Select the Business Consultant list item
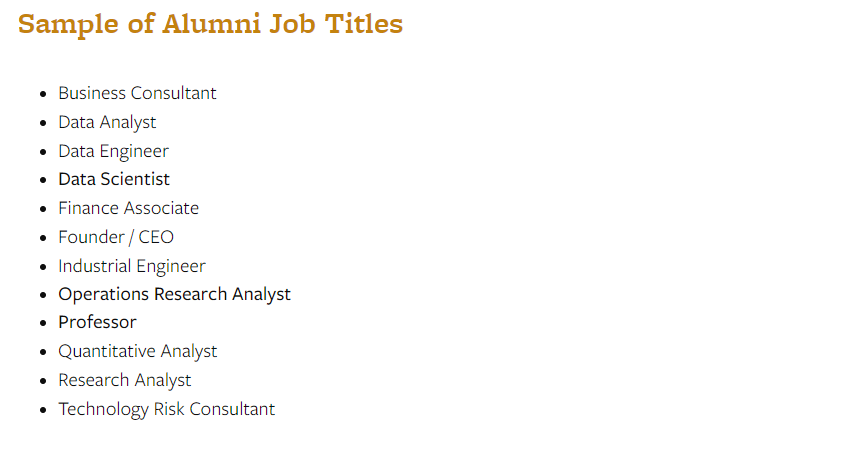Screen dimensions: 847x452 click(x=137, y=93)
